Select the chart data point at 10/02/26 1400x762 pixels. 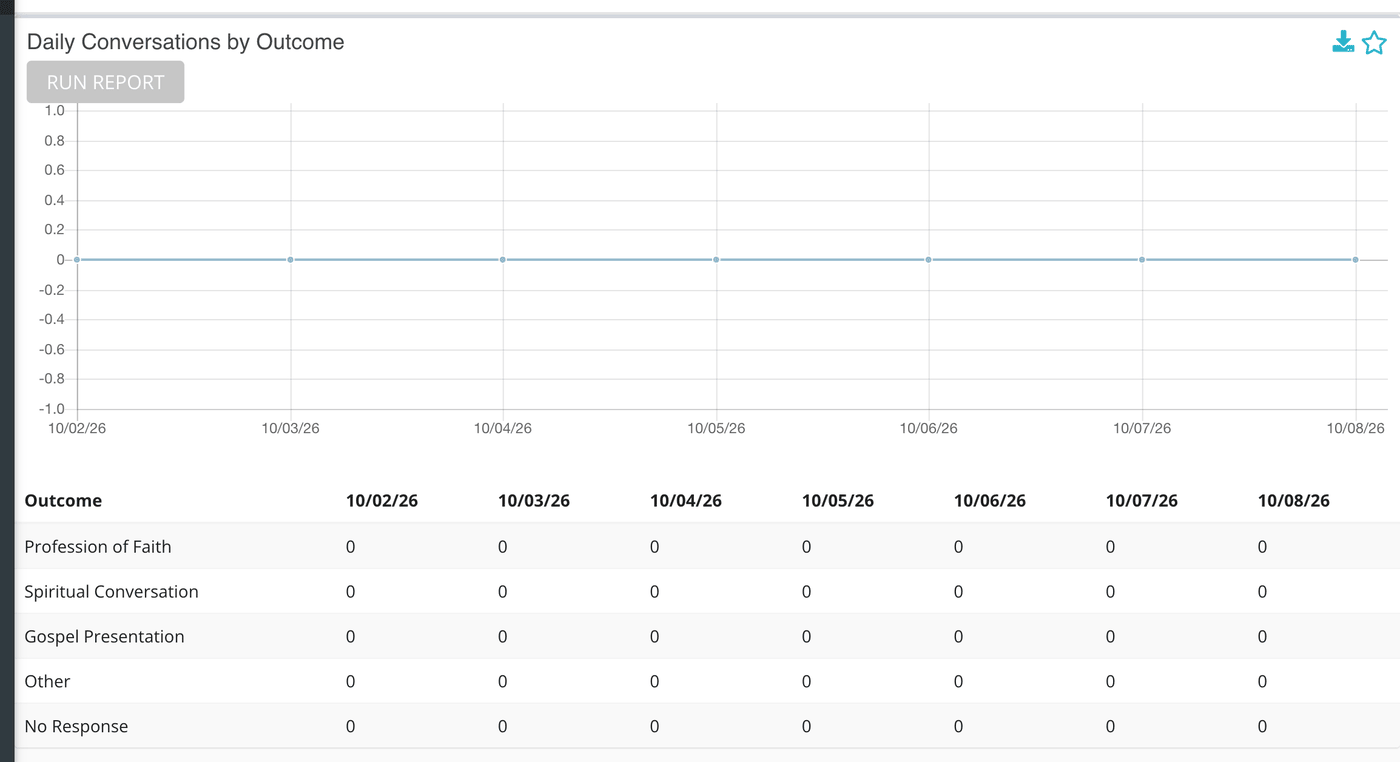(x=77, y=260)
